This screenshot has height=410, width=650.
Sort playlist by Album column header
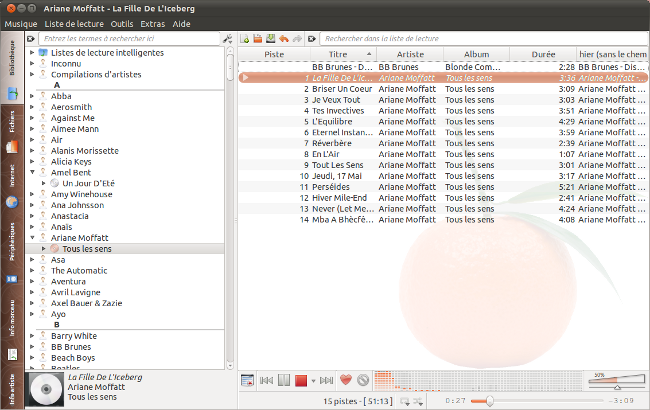coord(476,54)
